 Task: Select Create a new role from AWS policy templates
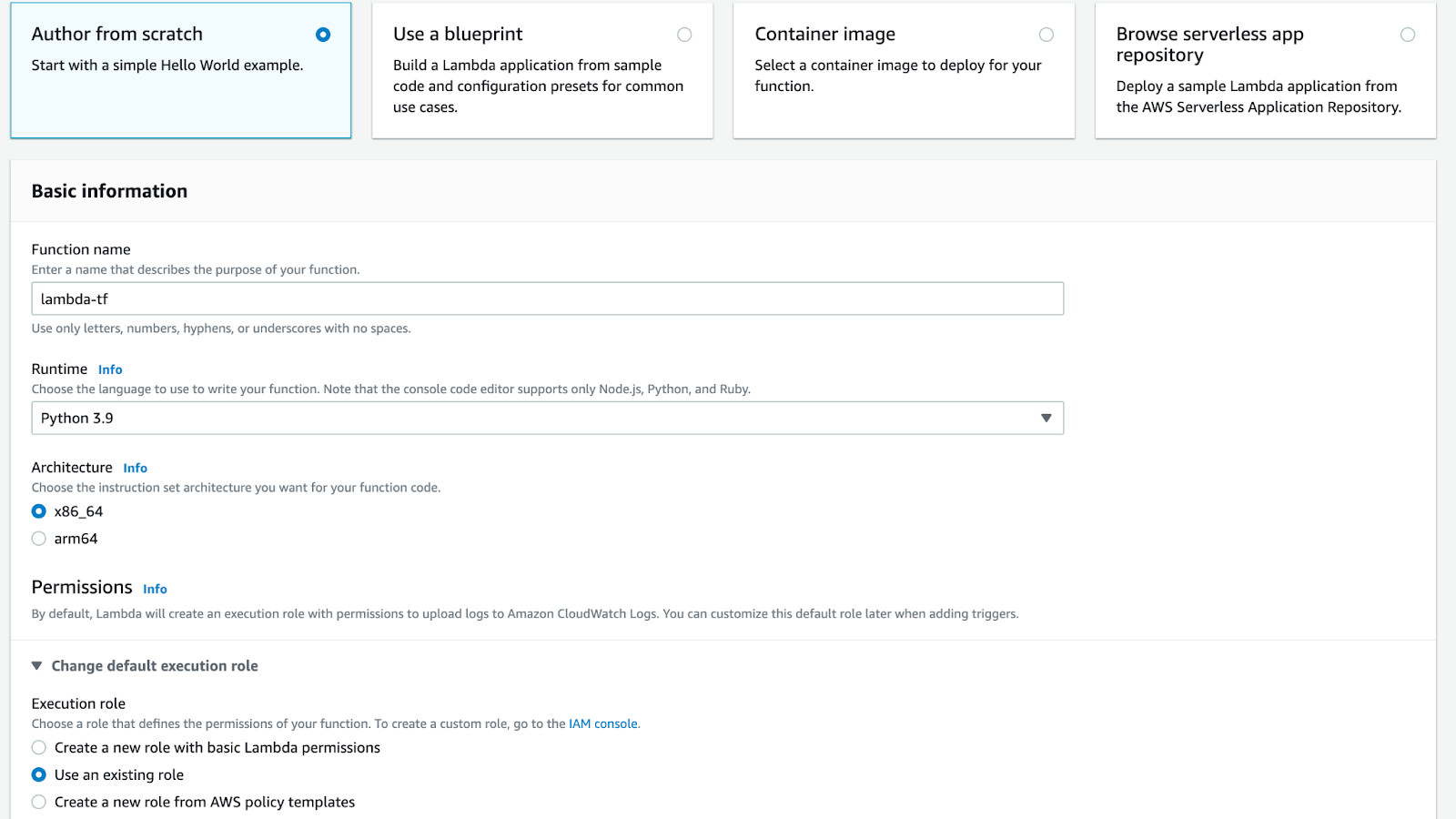pos(39,803)
